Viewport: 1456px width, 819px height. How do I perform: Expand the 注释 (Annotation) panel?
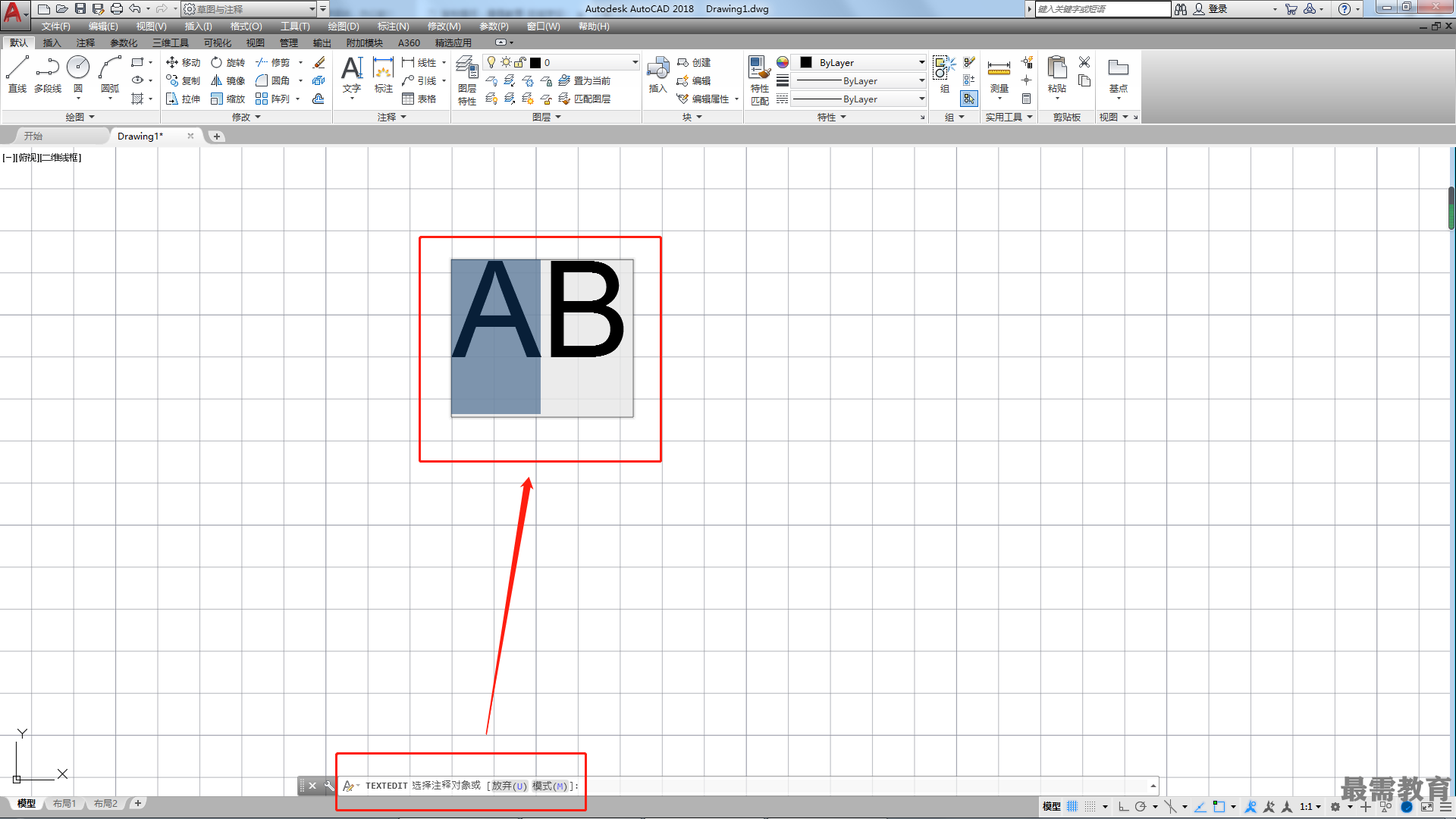pyautogui.click(x=392, y=117)
